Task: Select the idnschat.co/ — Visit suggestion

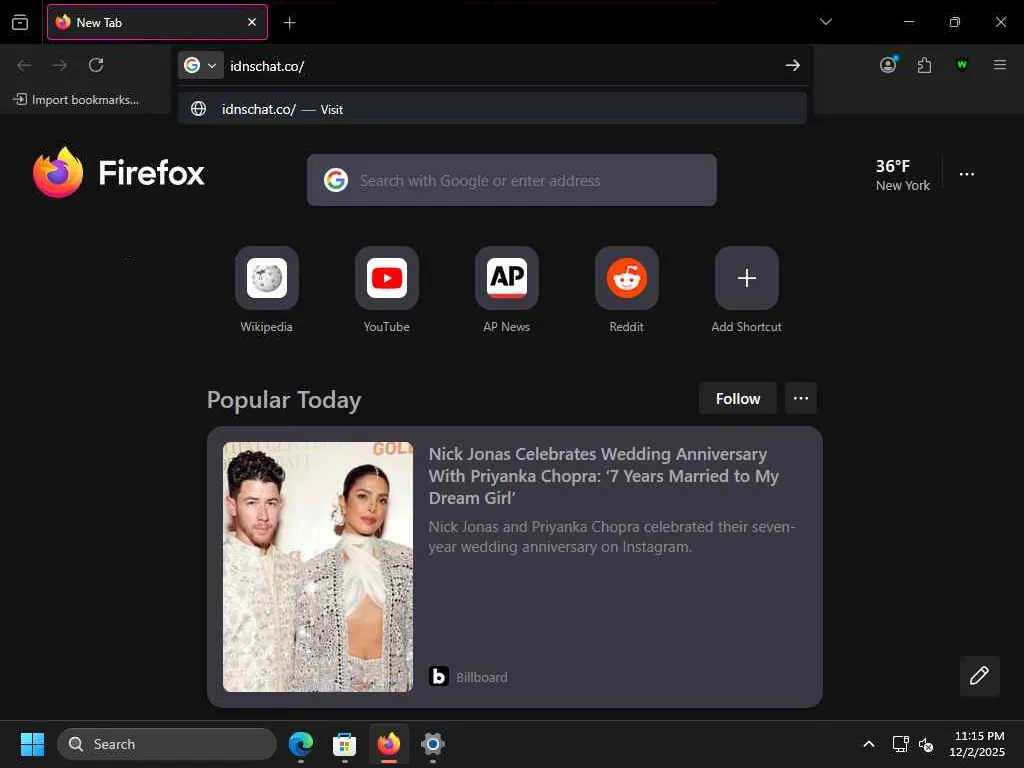Action: pos(492,109)
